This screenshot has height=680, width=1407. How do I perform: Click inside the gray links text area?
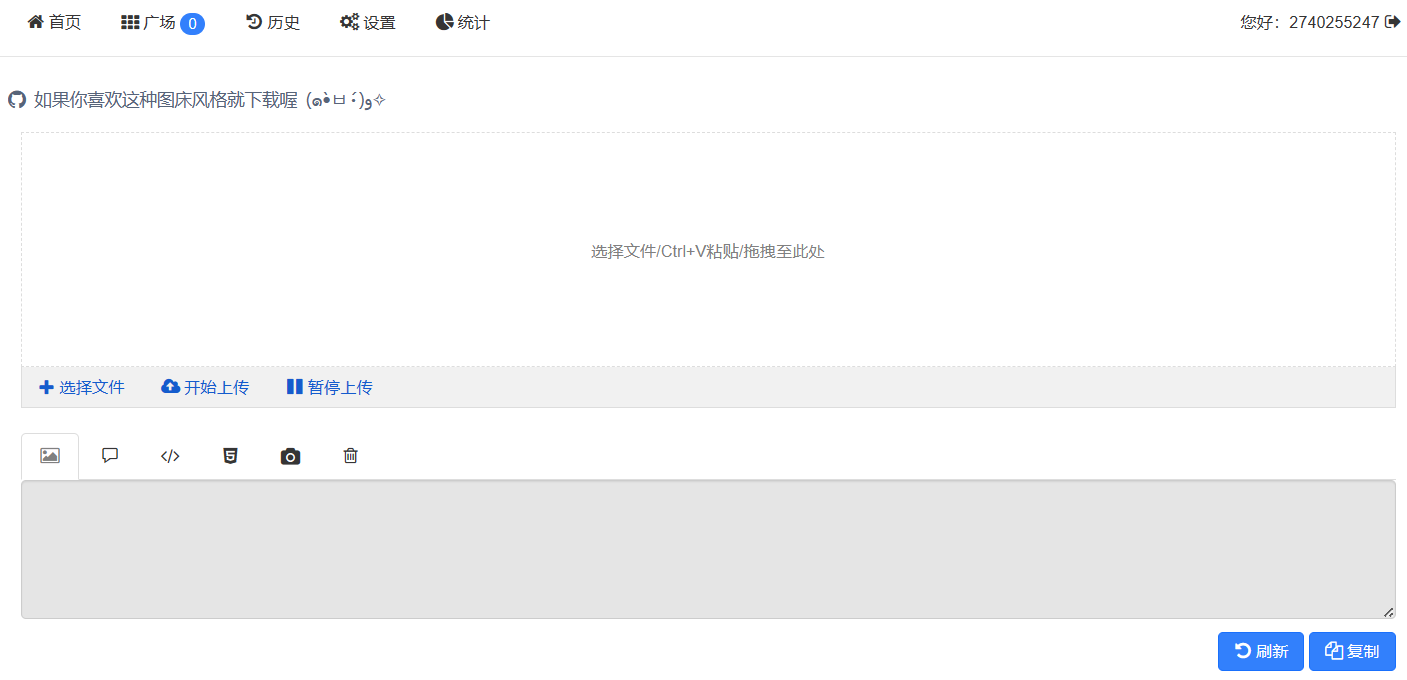pos(708,550)
